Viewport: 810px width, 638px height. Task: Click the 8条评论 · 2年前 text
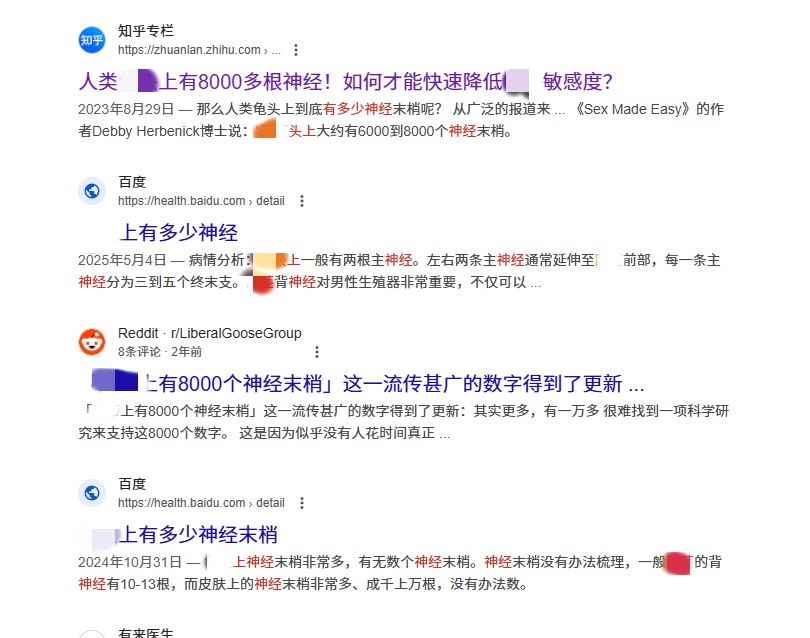[x=160, y=352]
